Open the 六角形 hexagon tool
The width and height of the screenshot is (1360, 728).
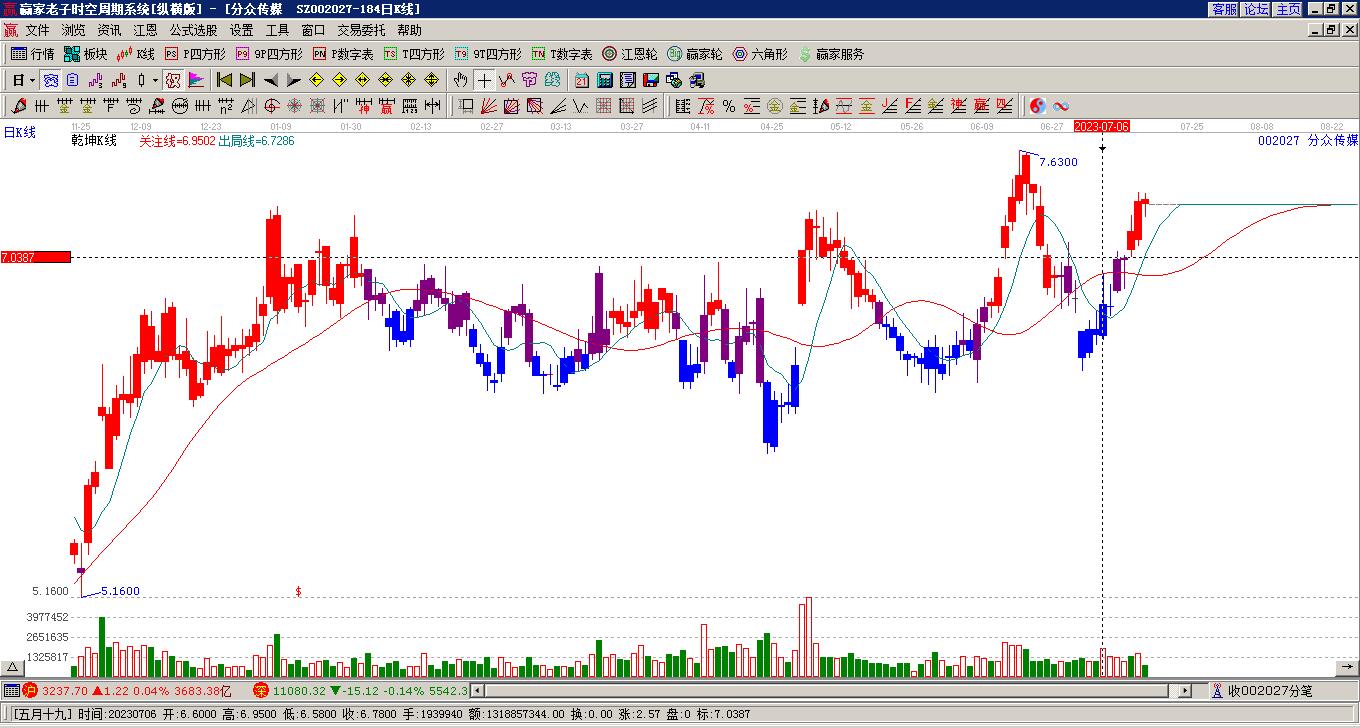pos(760,54)
